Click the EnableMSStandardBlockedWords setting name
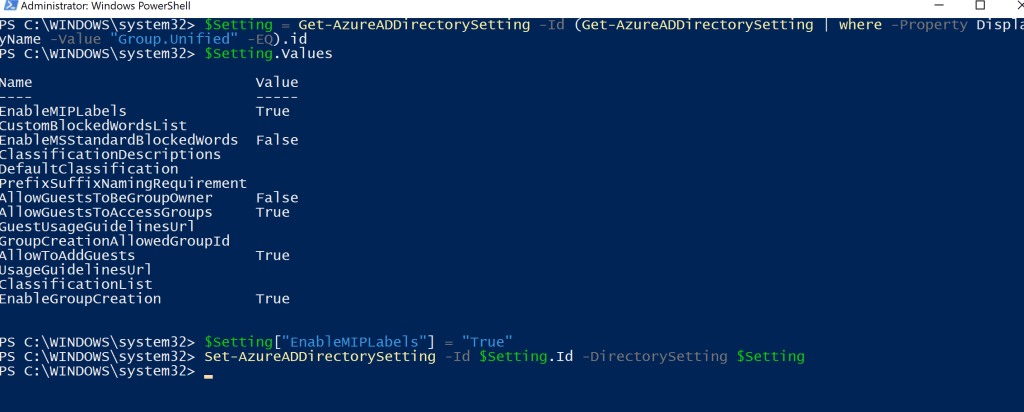1024x412 pixels. [x=119, y=140]
